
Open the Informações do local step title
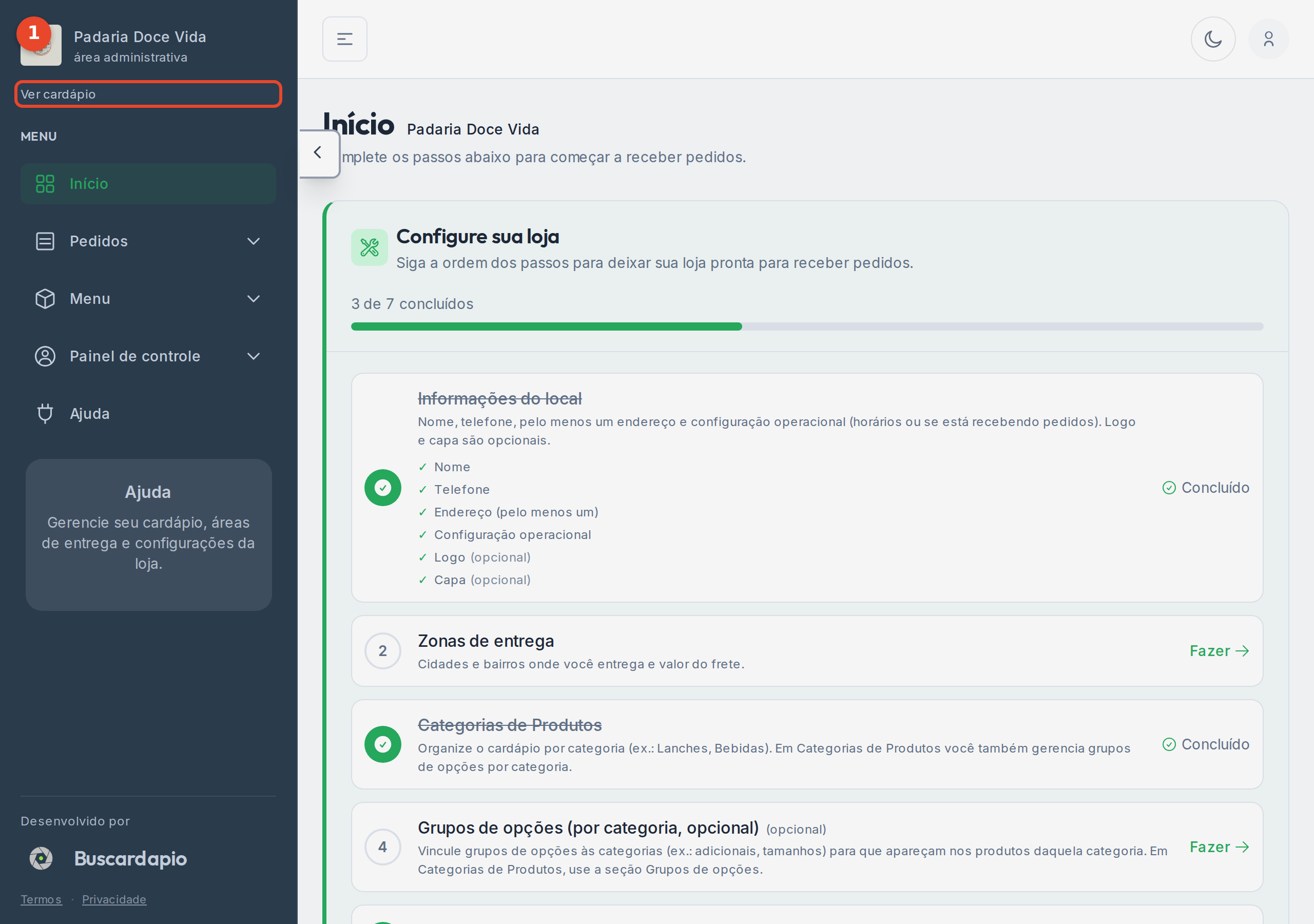click(x=499, y=398)
